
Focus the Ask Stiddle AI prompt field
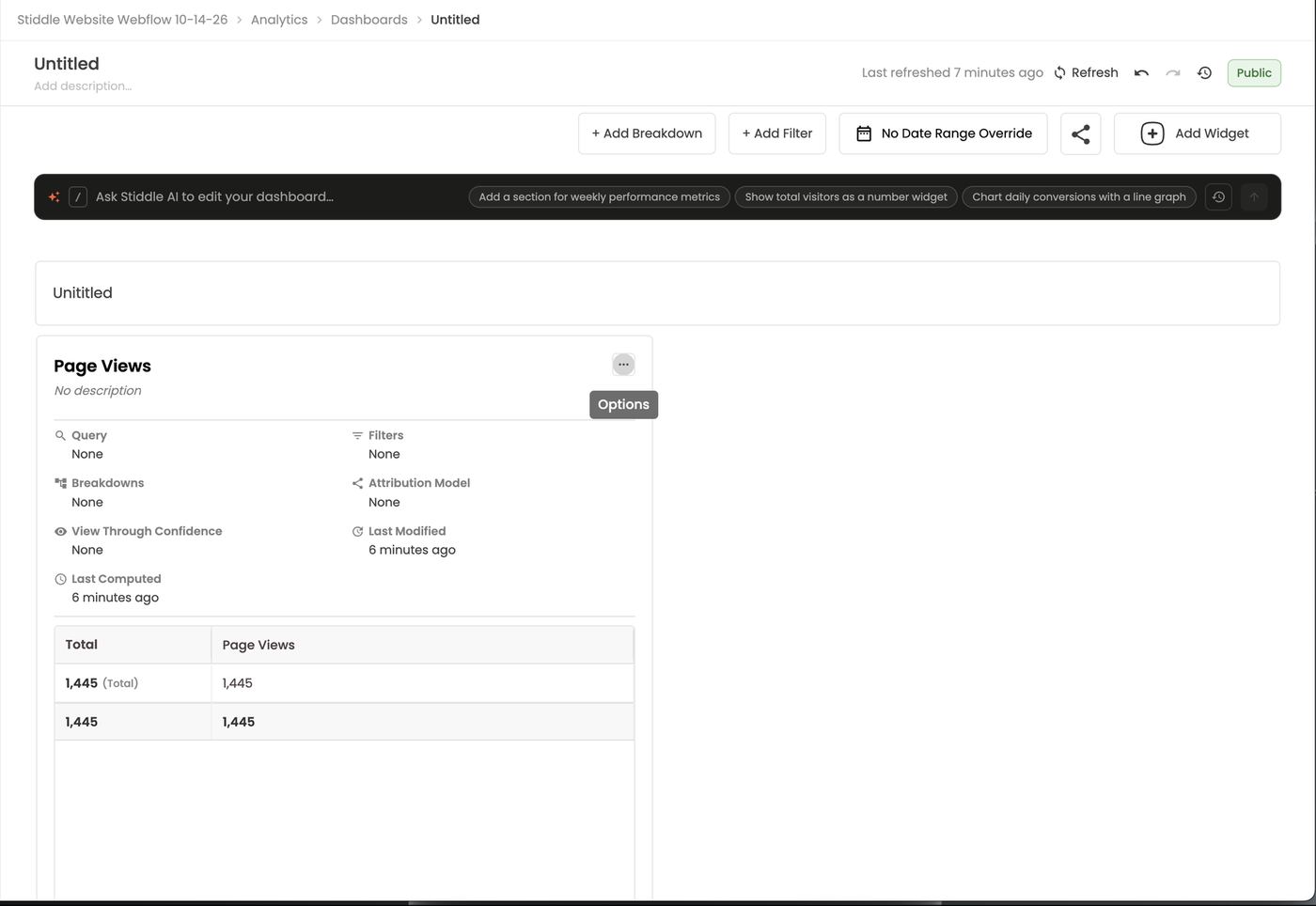click(214, 196)
